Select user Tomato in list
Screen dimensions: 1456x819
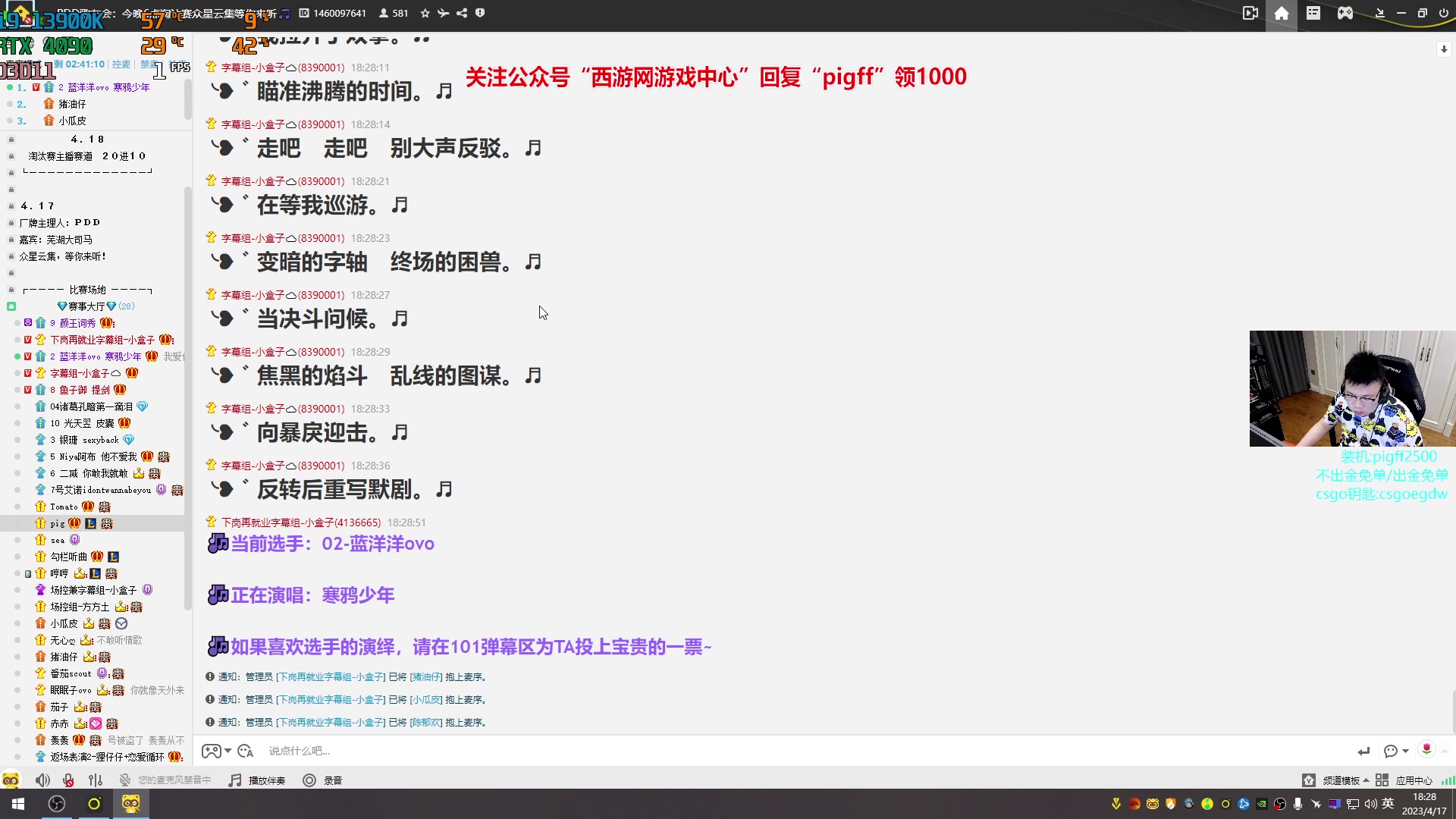coord(64,507)
